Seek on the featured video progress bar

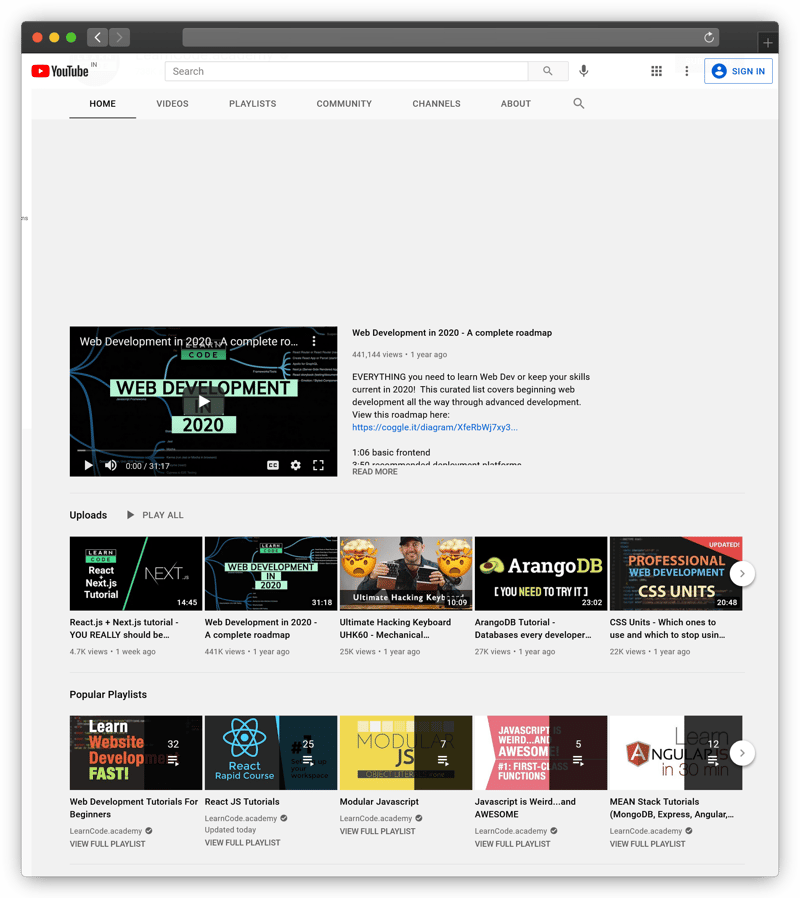[x=203, y=451]
